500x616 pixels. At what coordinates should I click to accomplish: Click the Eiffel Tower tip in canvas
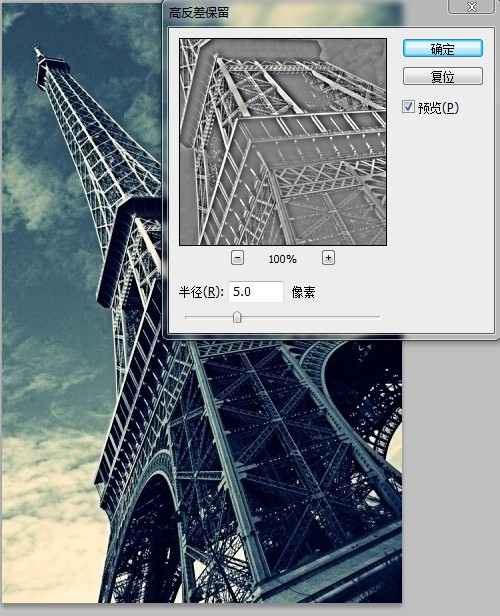point(38,51)
